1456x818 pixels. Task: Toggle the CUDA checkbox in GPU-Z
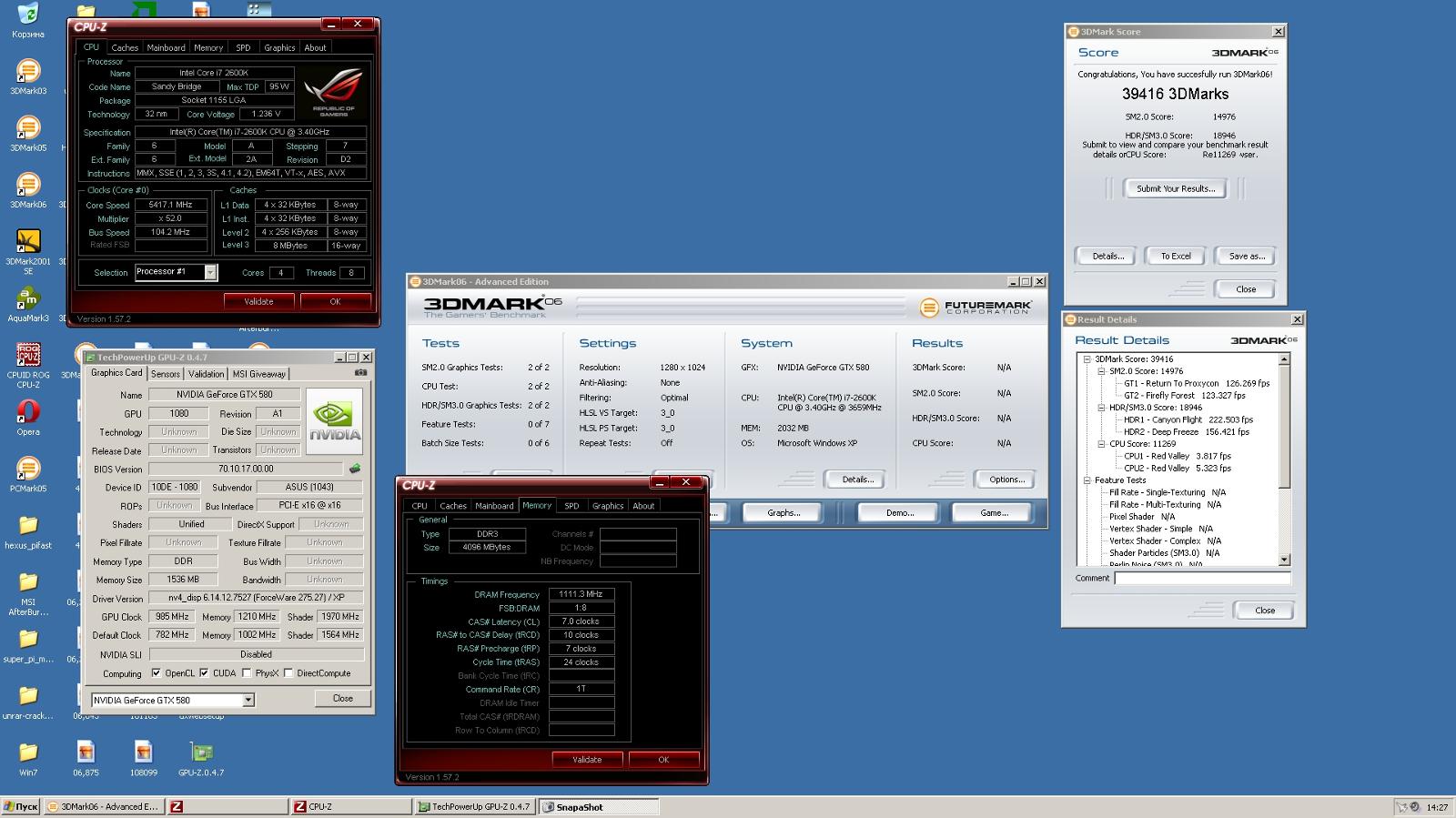click(204, 673)
